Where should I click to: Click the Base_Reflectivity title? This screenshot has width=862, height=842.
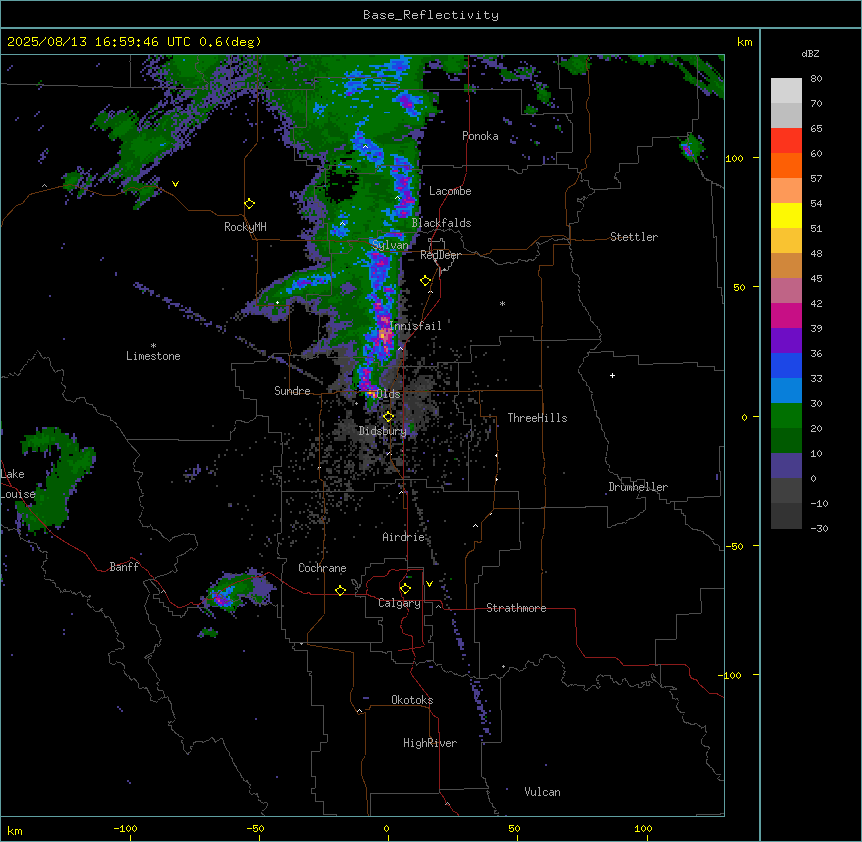click(430, 15)
